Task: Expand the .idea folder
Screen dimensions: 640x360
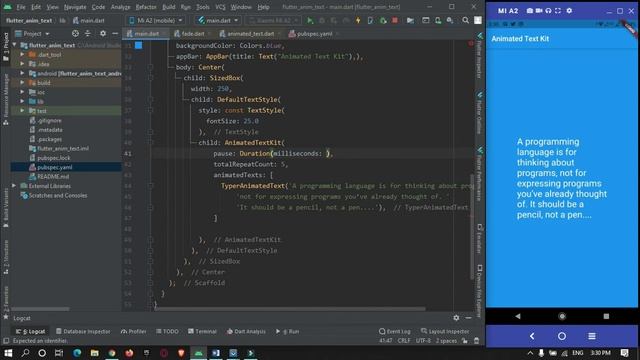Action: tap(22, 64)
